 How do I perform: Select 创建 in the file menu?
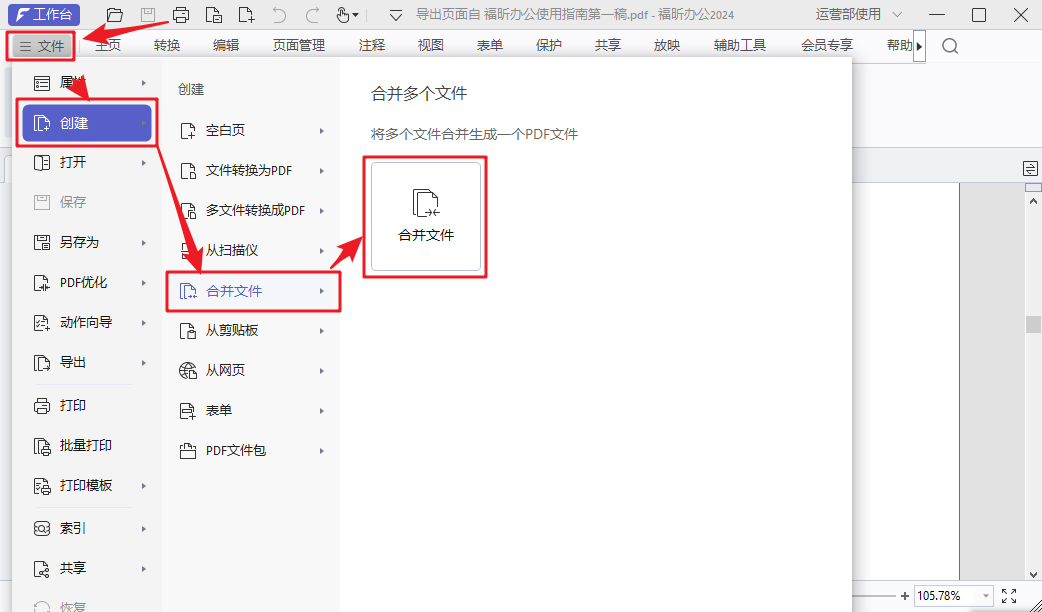(x=87, y=123)
